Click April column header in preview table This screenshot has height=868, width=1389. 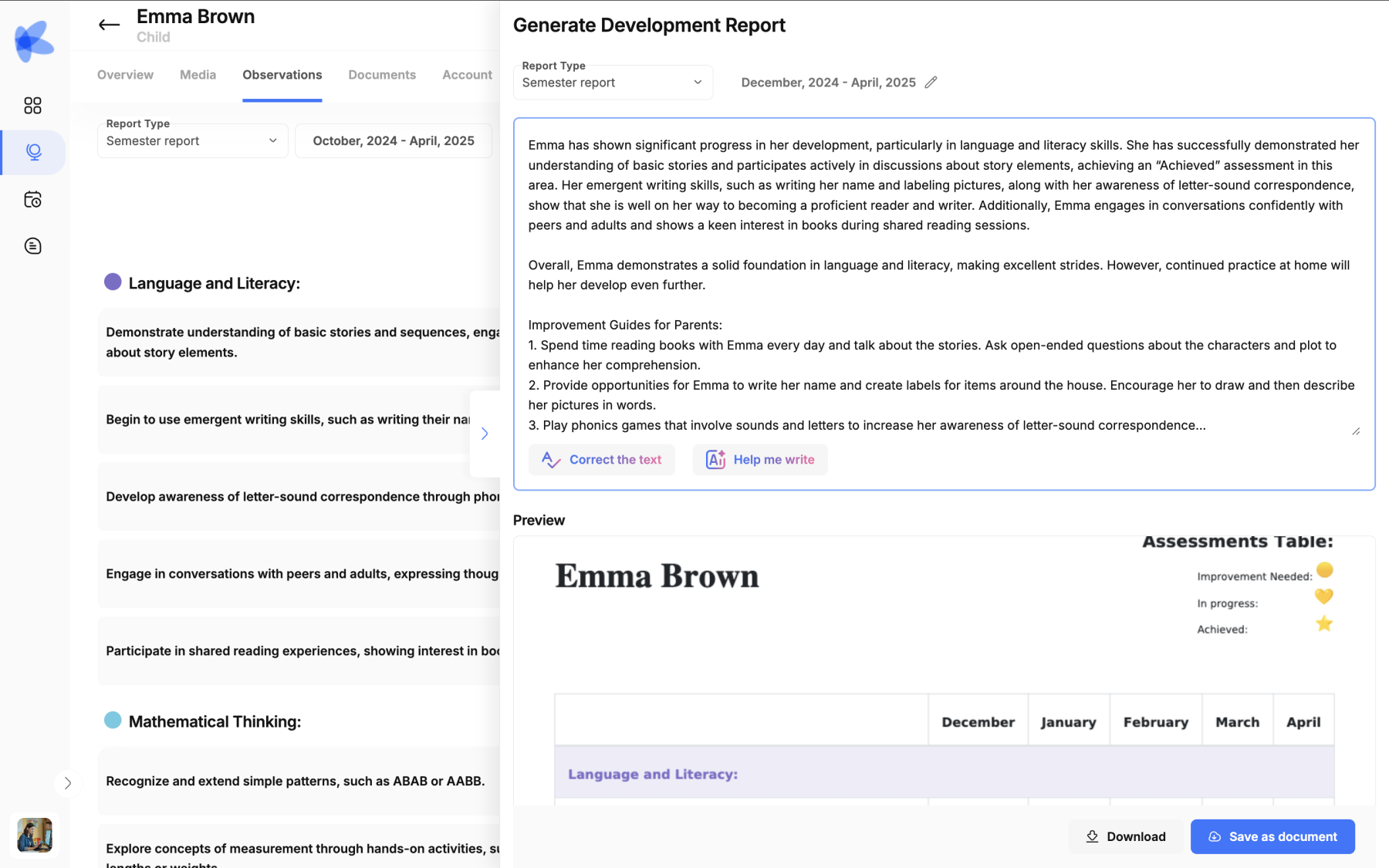(x=1303, y=721)
